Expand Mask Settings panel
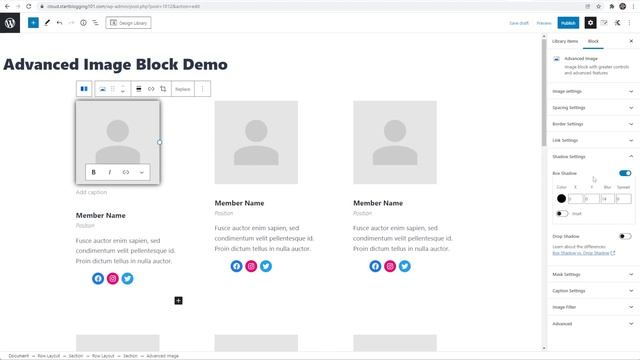 coord(593,275)
